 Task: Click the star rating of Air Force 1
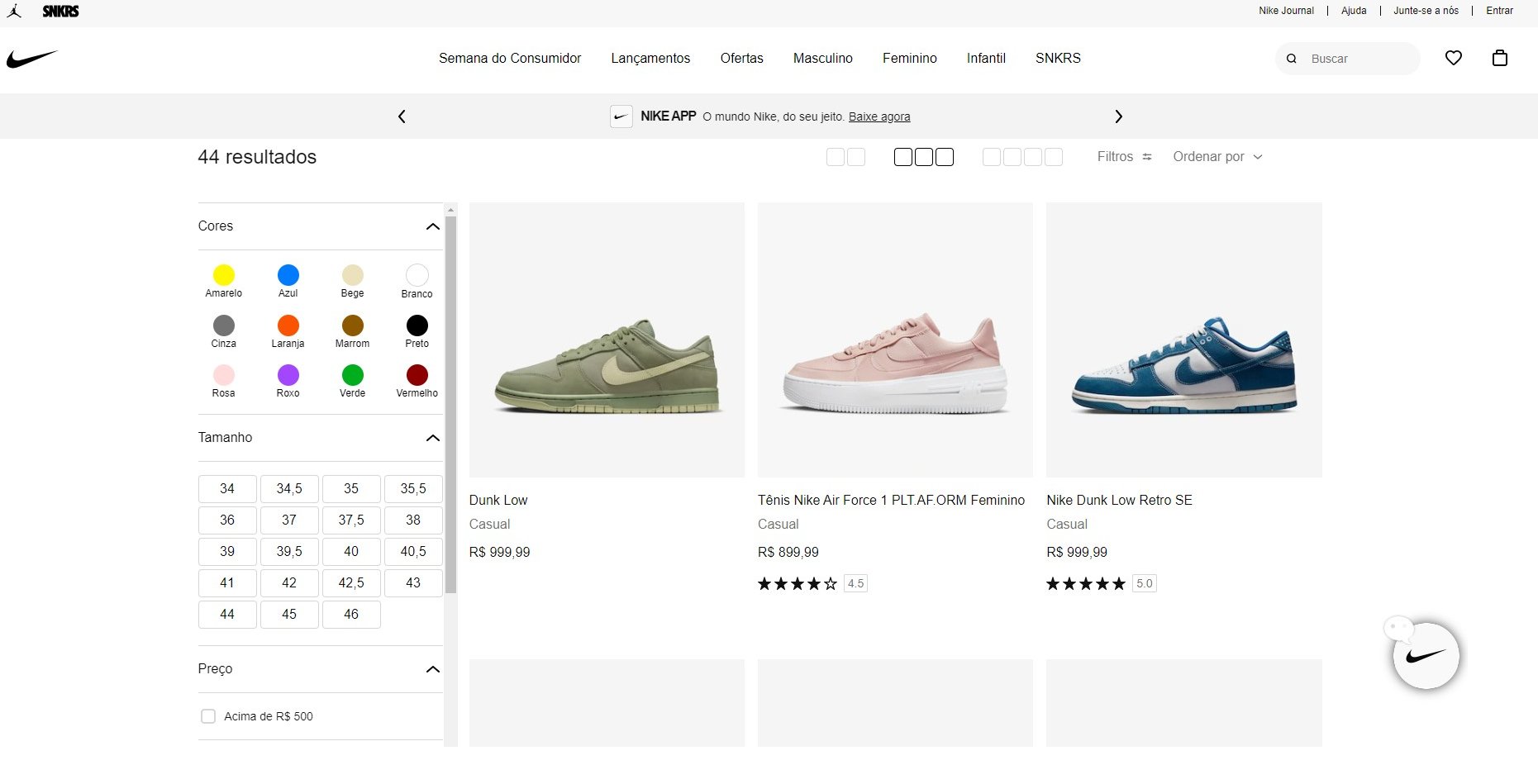798,583
